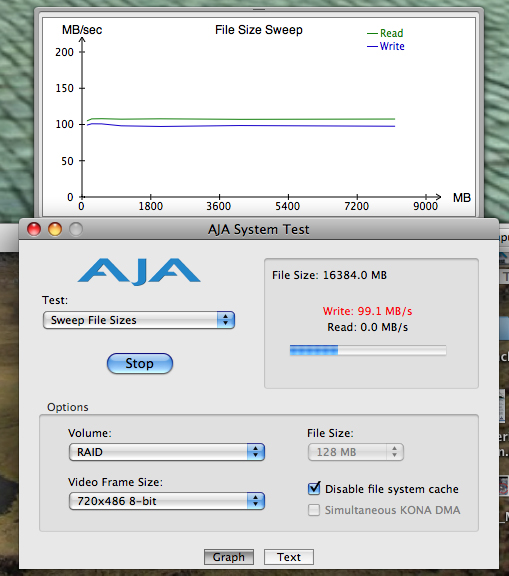
Task: Click the AJA logo
Action: pos(139,271)
